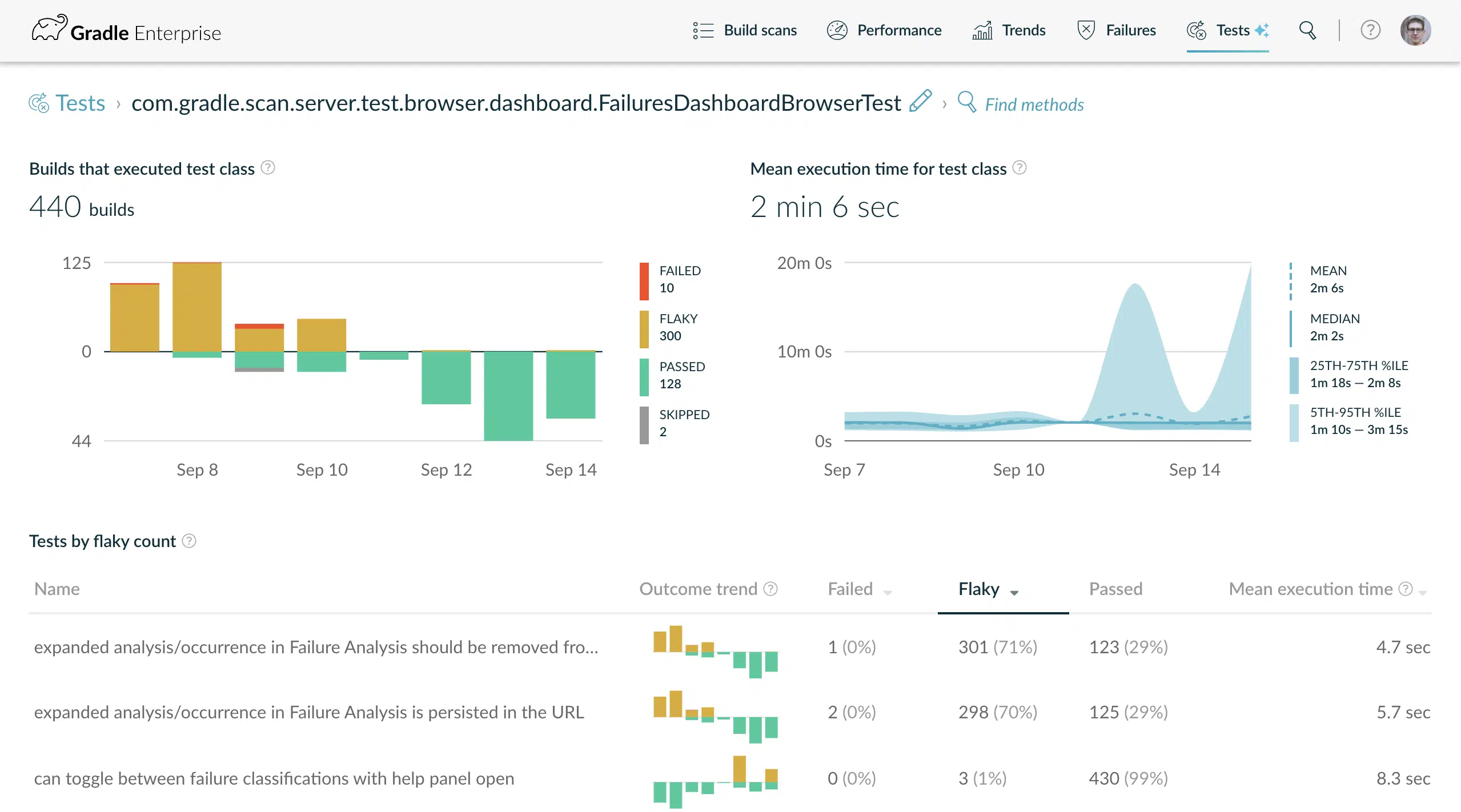Viewport: 1461px width, 812px height.
Task: Toggle the PASSED series in the chart legend
Action: [x=673, y=376]
